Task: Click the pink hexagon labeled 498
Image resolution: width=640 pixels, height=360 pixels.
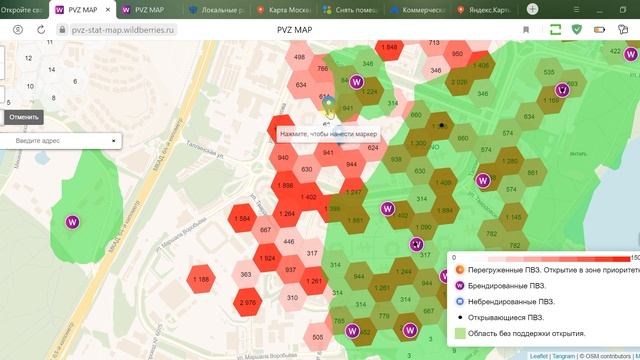Action: click(x=299, y=57)
